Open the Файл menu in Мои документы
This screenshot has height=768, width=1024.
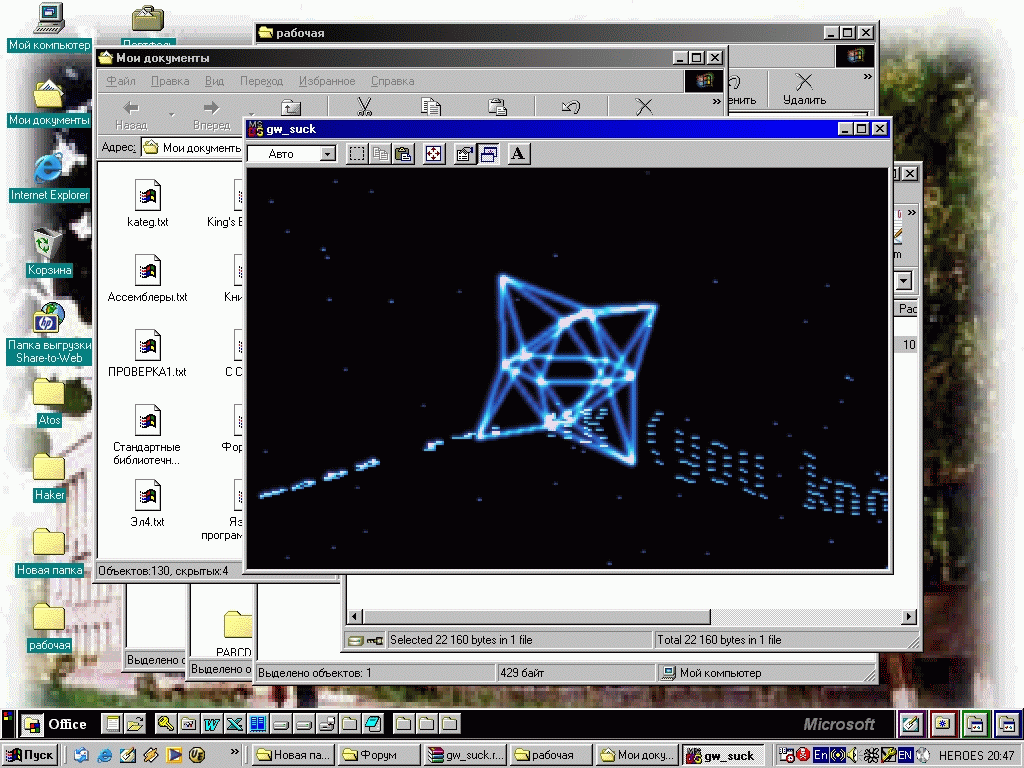coord(121,81)
